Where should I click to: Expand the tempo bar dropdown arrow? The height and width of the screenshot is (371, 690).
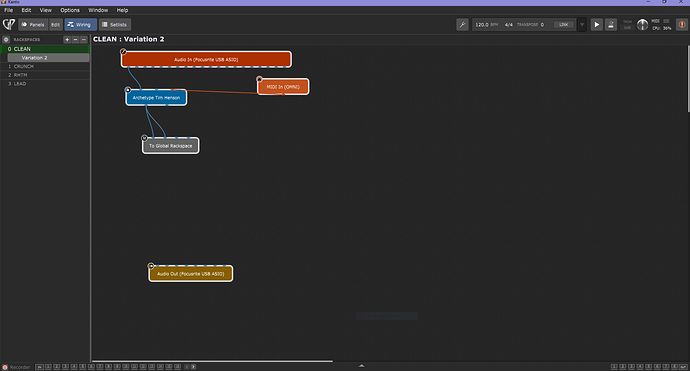[x=582, y=25]
